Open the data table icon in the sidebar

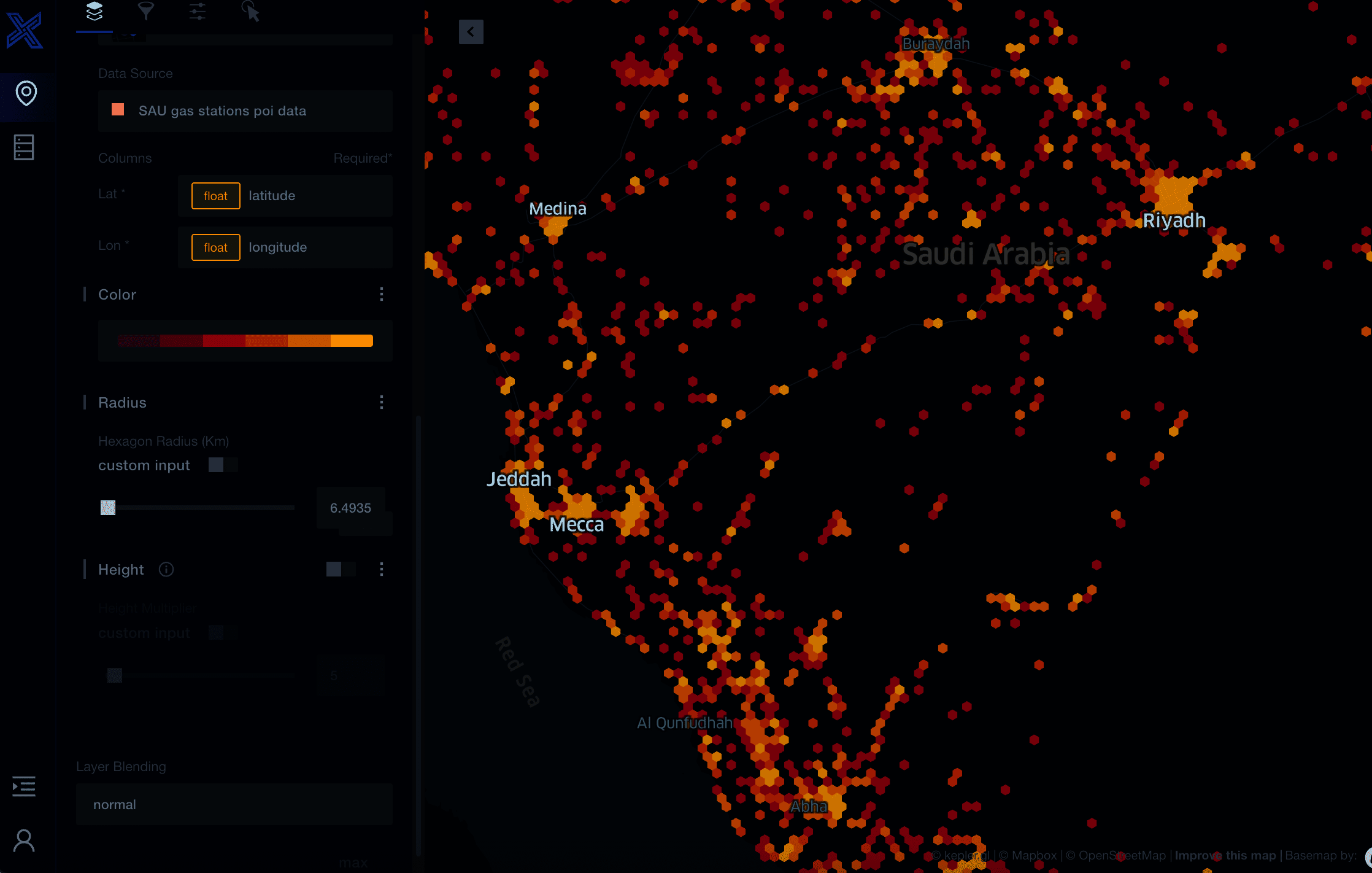[24, 147]
